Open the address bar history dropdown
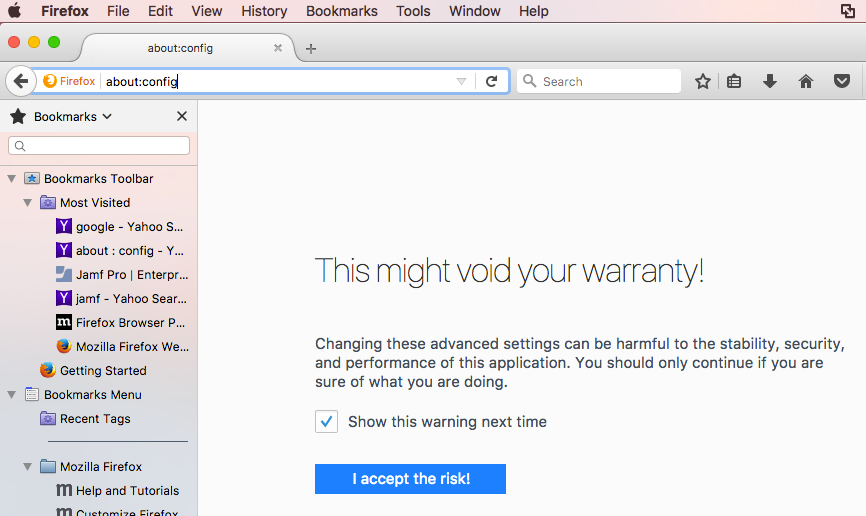The width and height of the screenshot is (866, 516). [x=461, y=82]
